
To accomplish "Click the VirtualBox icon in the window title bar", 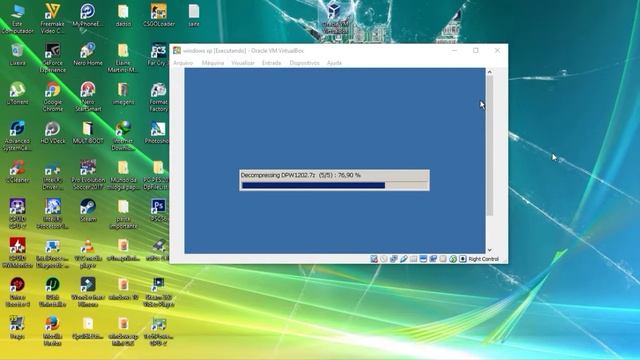I will click(x=177, y=51).
